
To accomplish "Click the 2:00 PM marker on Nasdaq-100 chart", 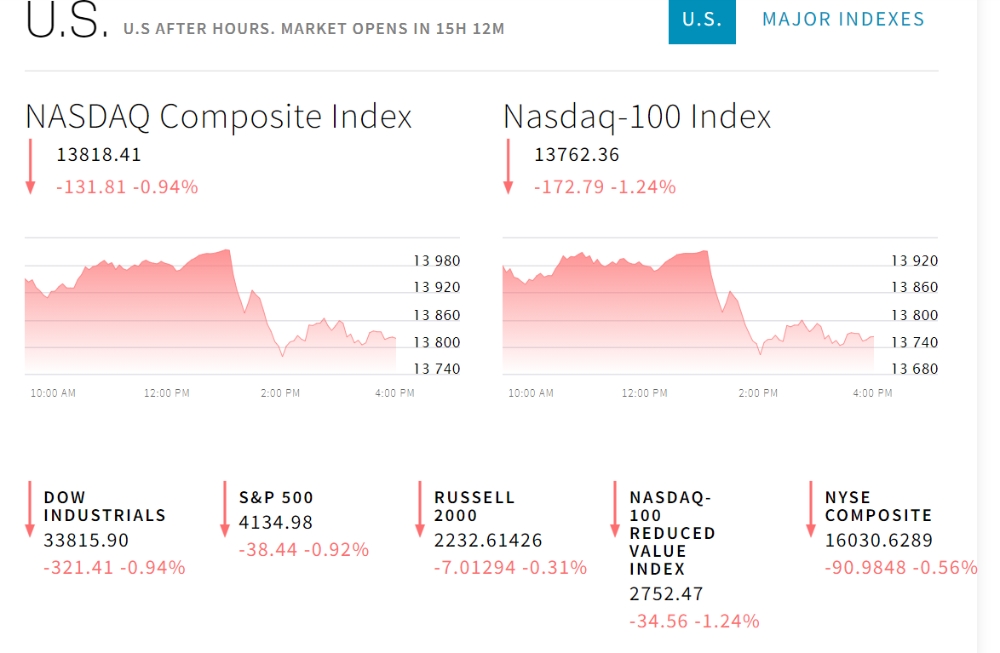I will coord(758,393).
